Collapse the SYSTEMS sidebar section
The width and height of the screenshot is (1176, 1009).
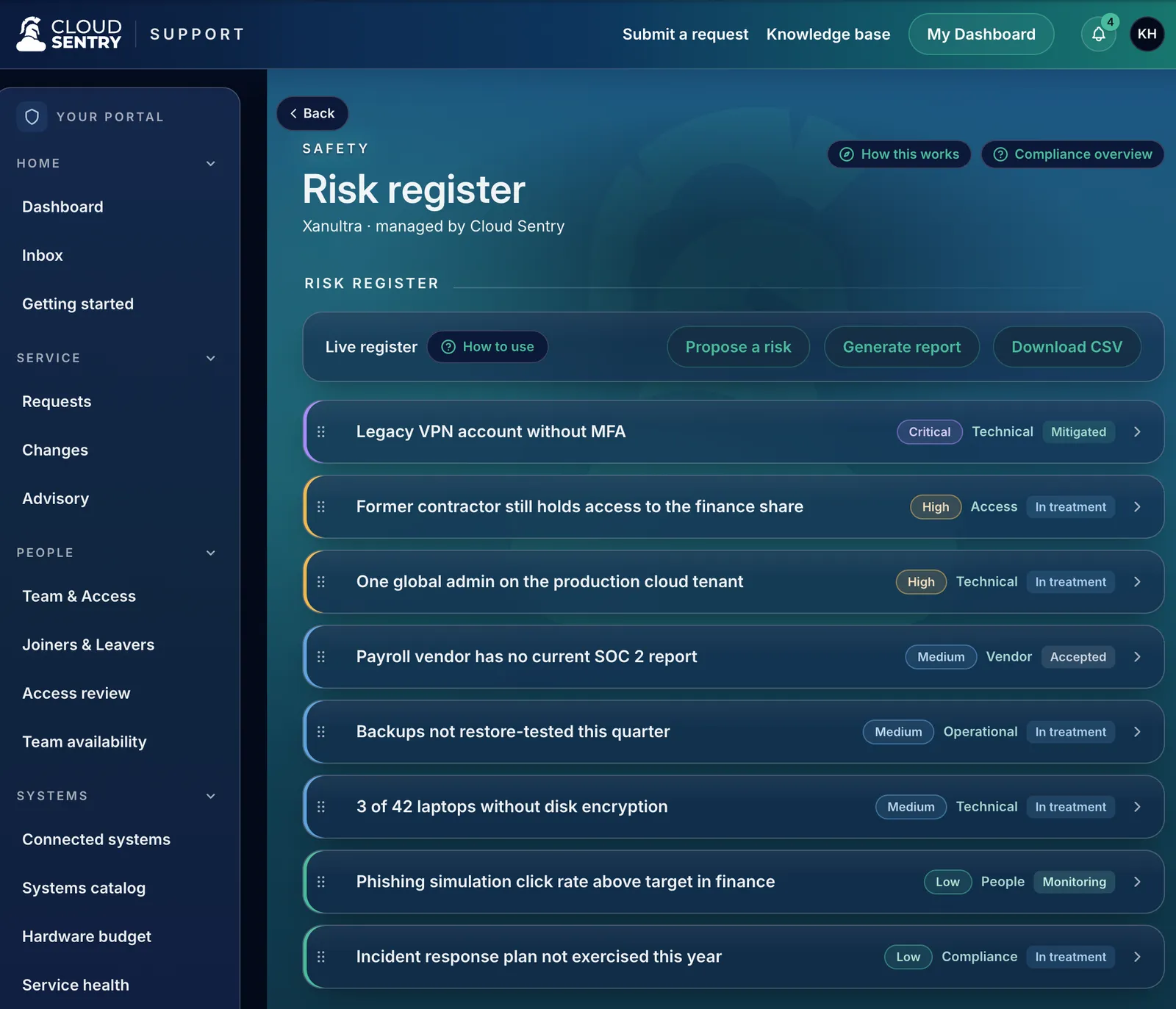pyautogui.click(x=211, y=796)
